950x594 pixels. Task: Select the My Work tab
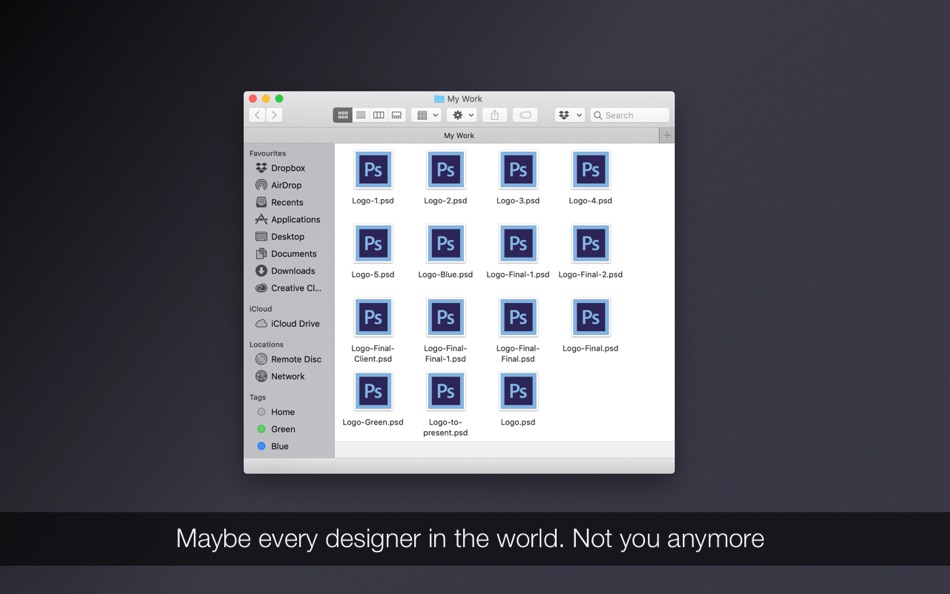pos(459,135)
